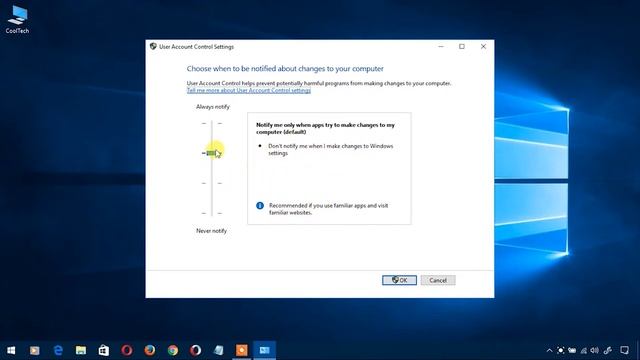Confirm settings with the OK button

tap(399, 280)
